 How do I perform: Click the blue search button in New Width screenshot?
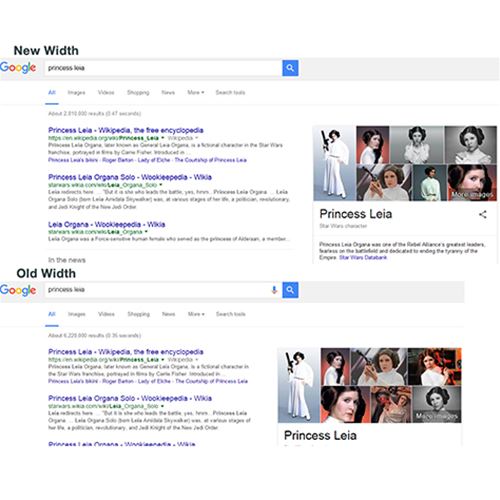pyautogui.click(x=290, y=68)
